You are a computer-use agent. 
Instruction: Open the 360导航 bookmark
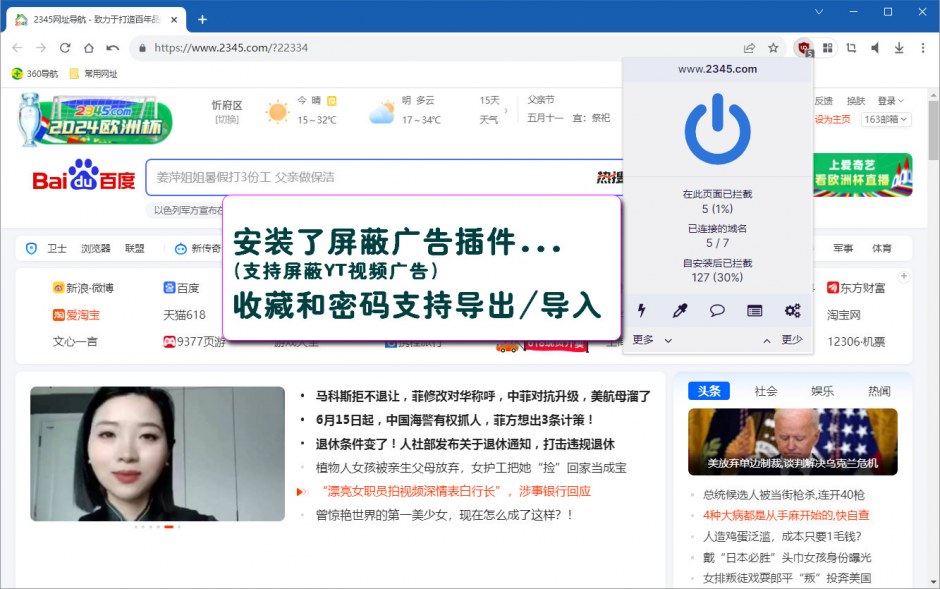point(35,74)
